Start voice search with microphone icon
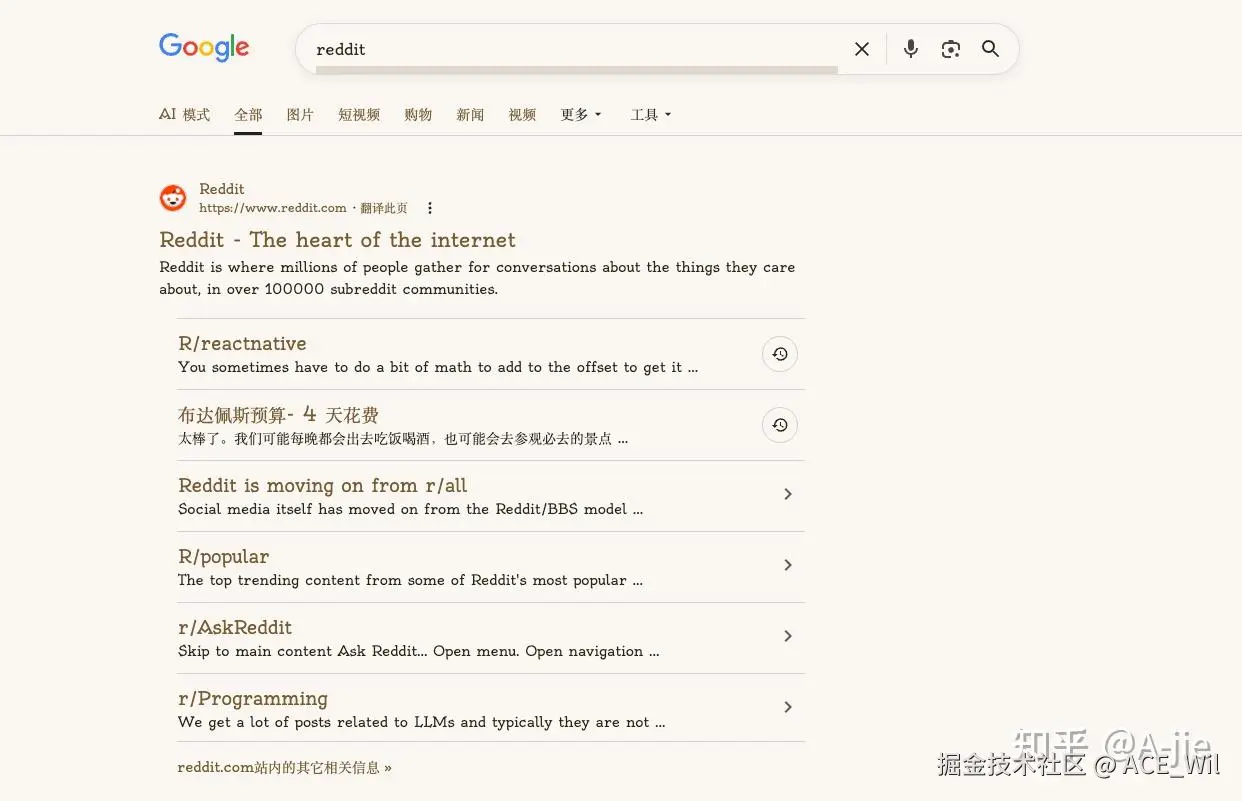 pos(910,49)
